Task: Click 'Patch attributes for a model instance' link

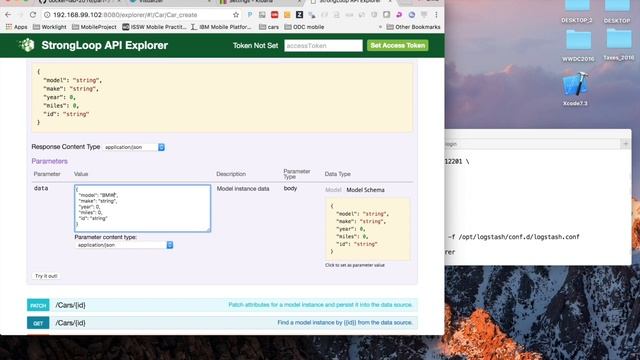Action: [x=320, y=305]
